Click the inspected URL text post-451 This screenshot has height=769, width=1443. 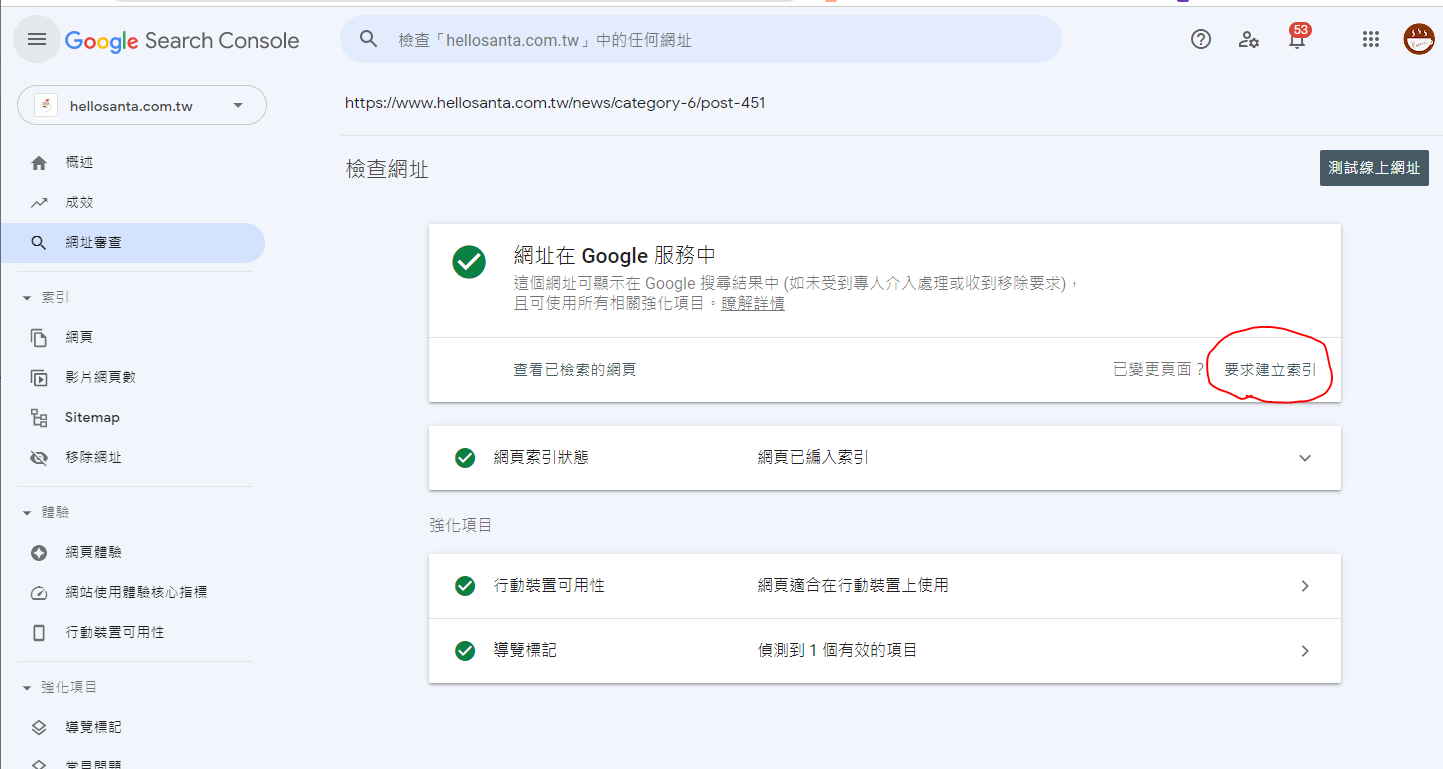click(555, 103)
